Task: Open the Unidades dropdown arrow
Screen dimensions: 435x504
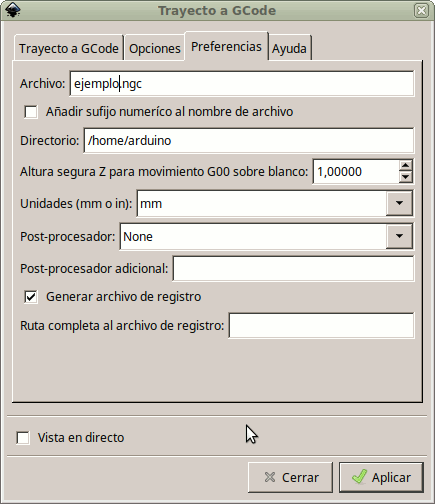Action: coord(399,203)
